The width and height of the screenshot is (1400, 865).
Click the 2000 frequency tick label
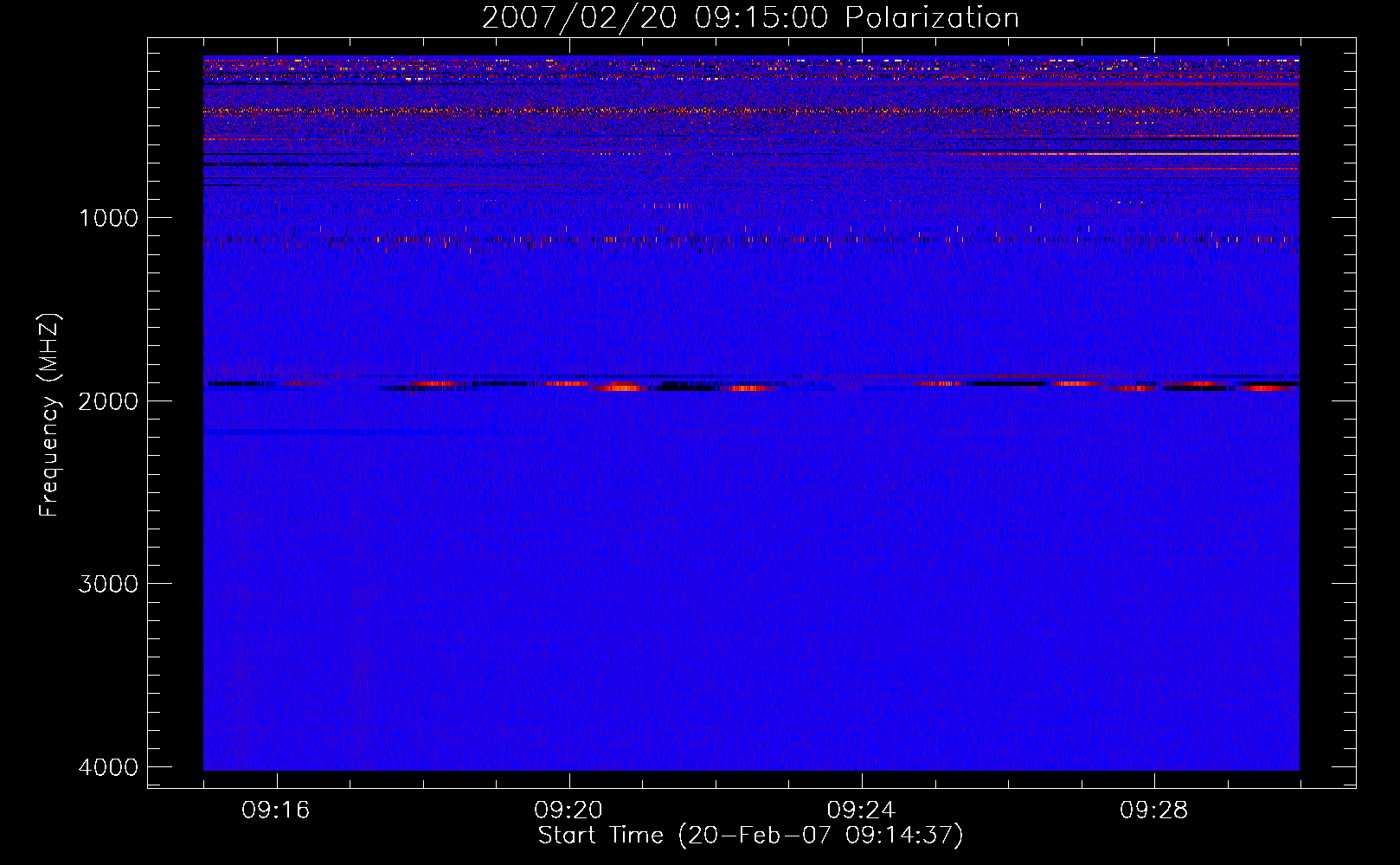pos(108,400)
